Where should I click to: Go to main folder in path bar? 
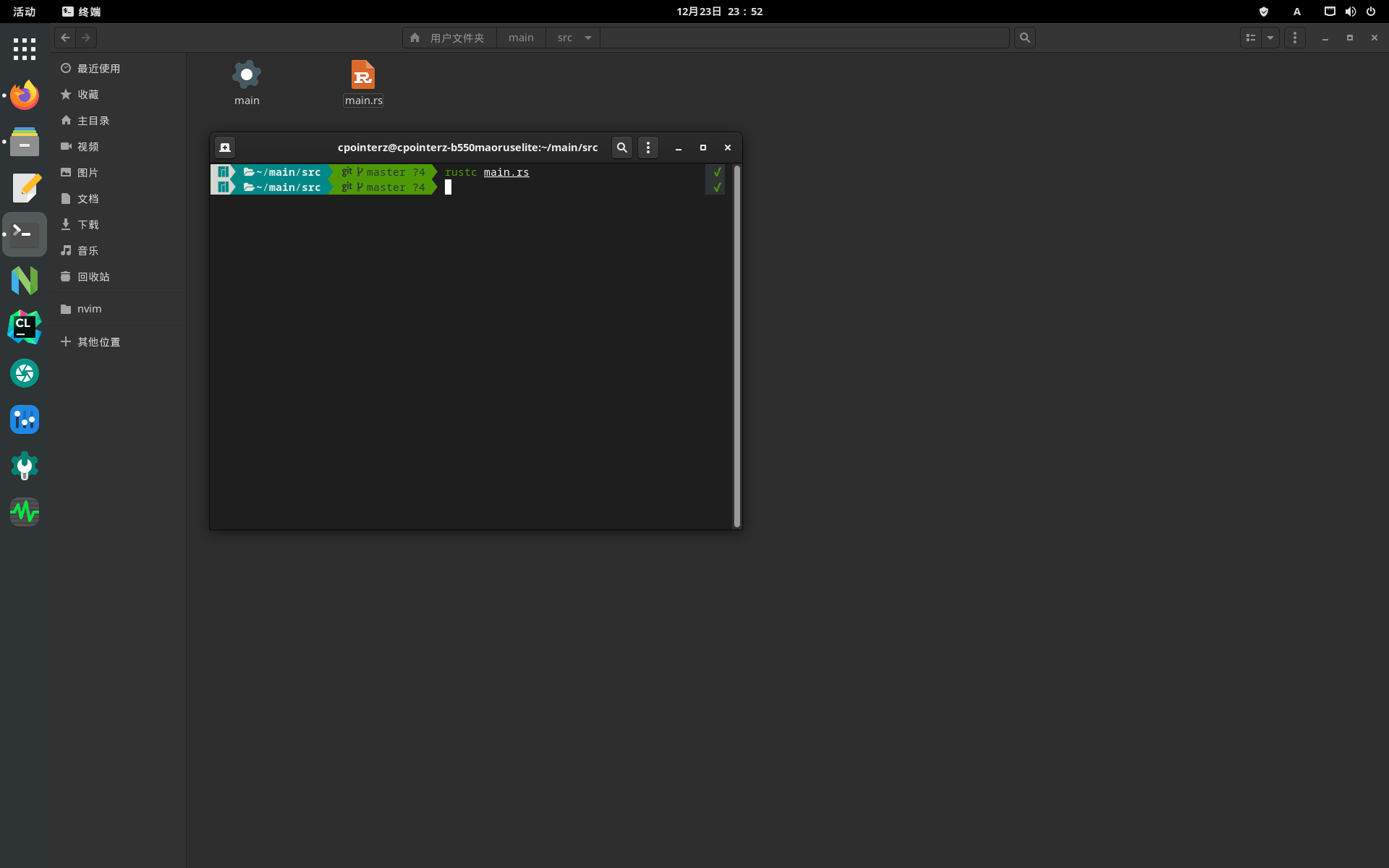pos(521,38)
